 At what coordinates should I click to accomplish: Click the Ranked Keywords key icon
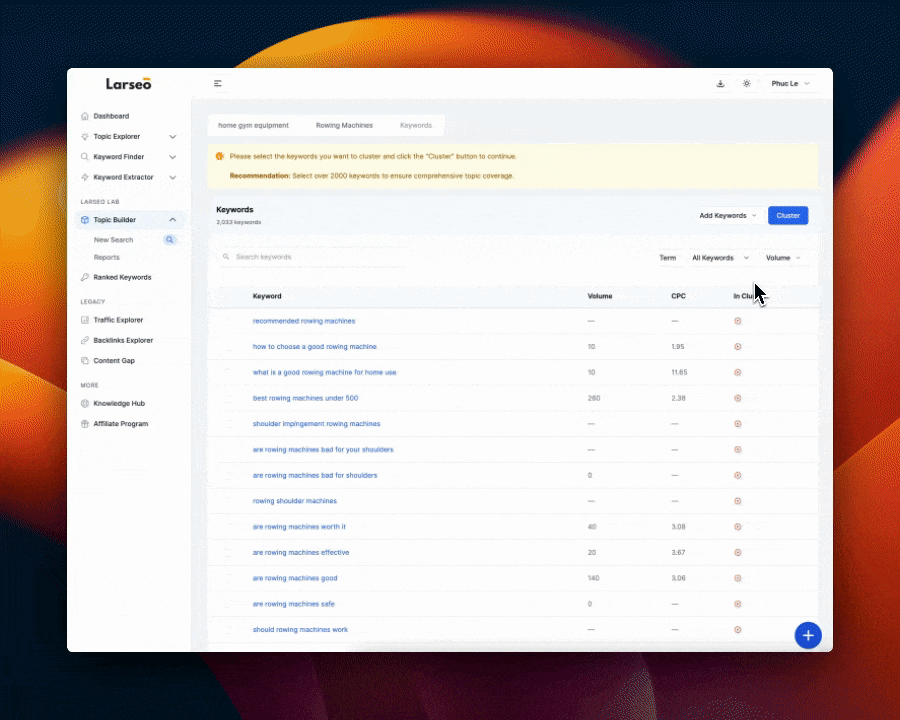pyautogui.click(x=85, y=277)
